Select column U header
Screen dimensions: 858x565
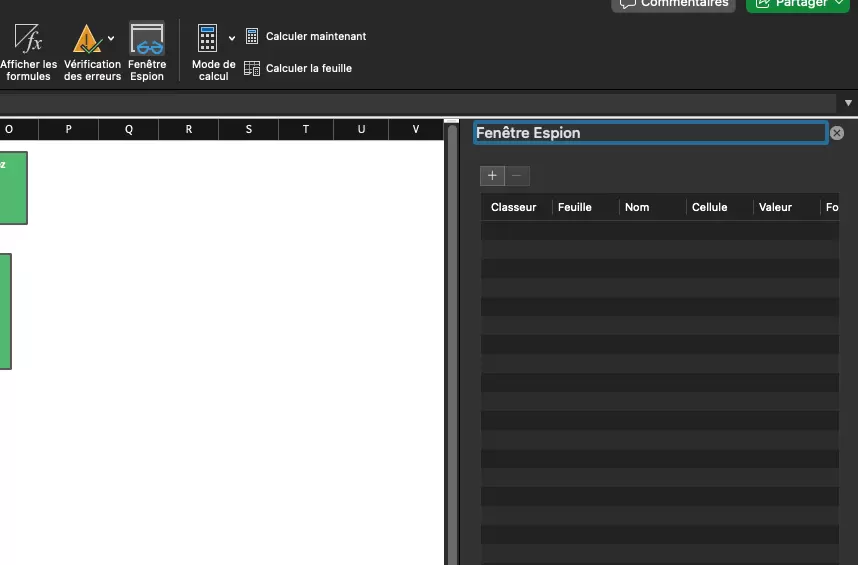361,130
